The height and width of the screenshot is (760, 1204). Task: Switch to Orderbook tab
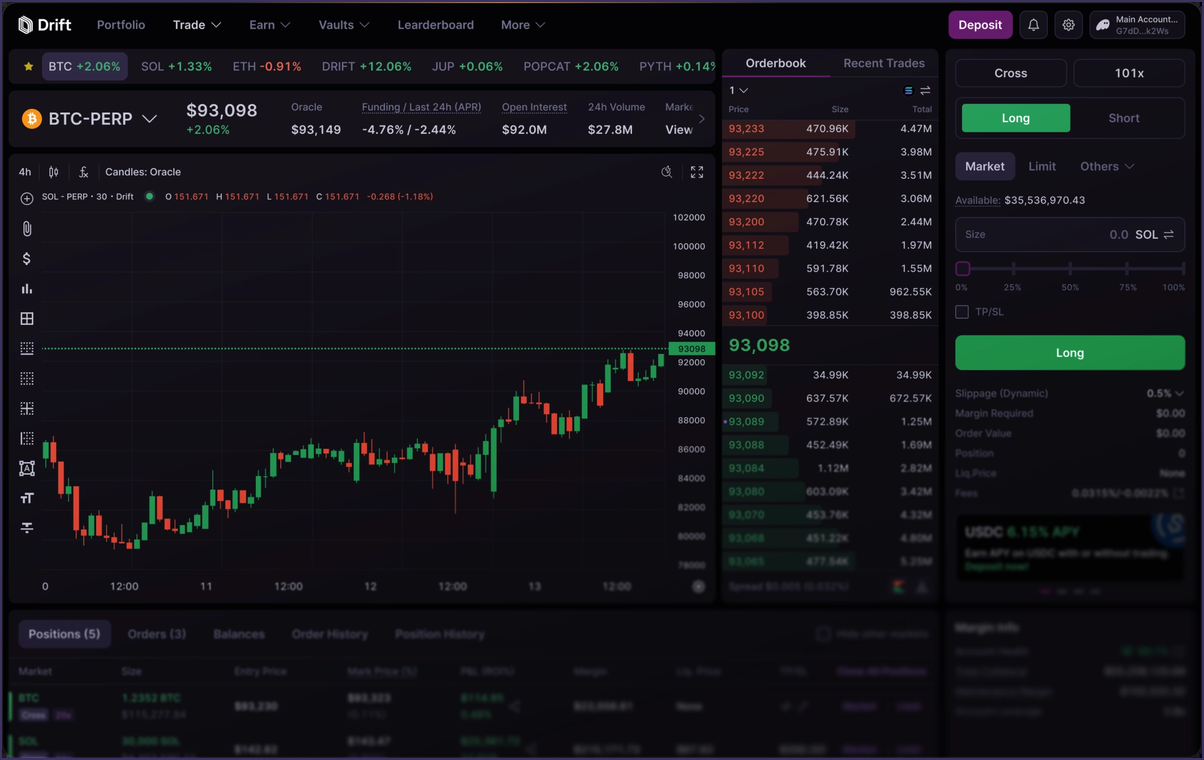776,63
